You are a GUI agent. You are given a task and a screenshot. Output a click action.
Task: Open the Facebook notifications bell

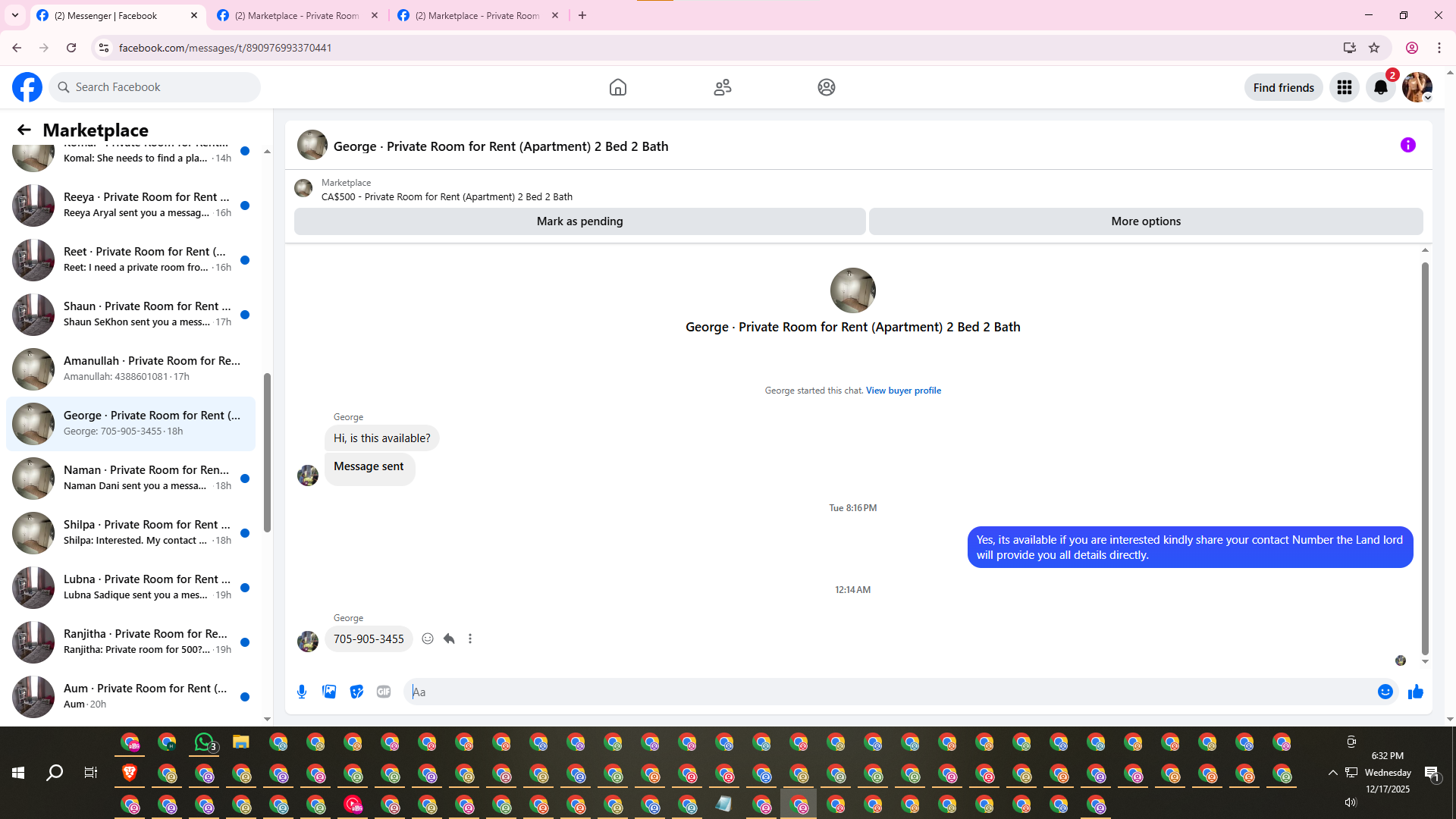tap(1380, 87)
